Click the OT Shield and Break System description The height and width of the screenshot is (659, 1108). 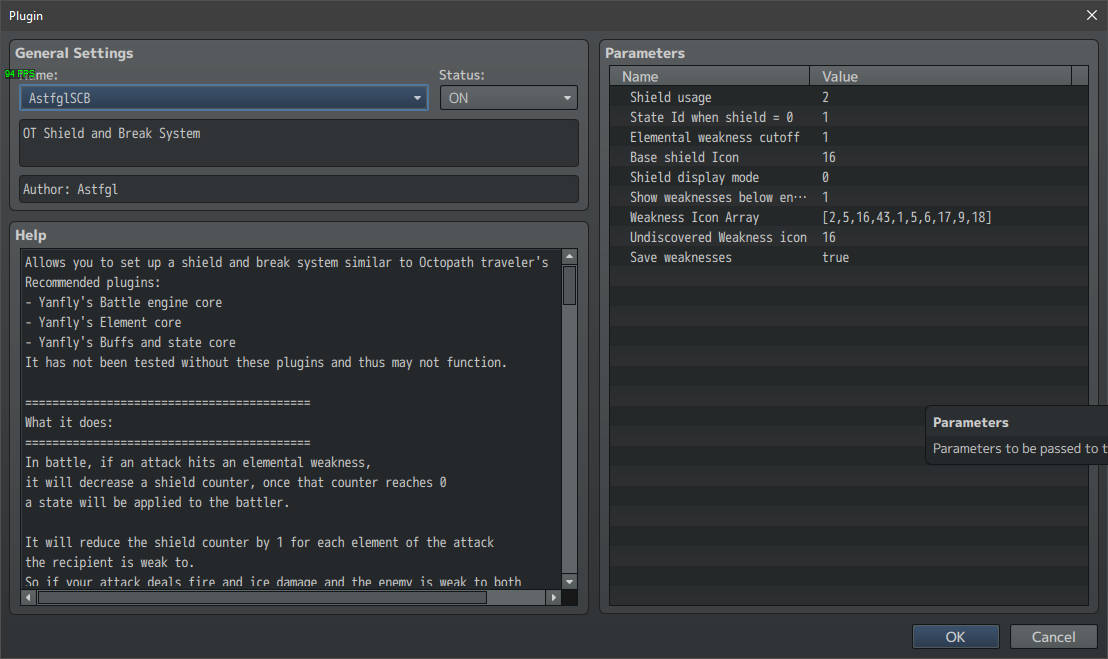(x=299, y=143)
